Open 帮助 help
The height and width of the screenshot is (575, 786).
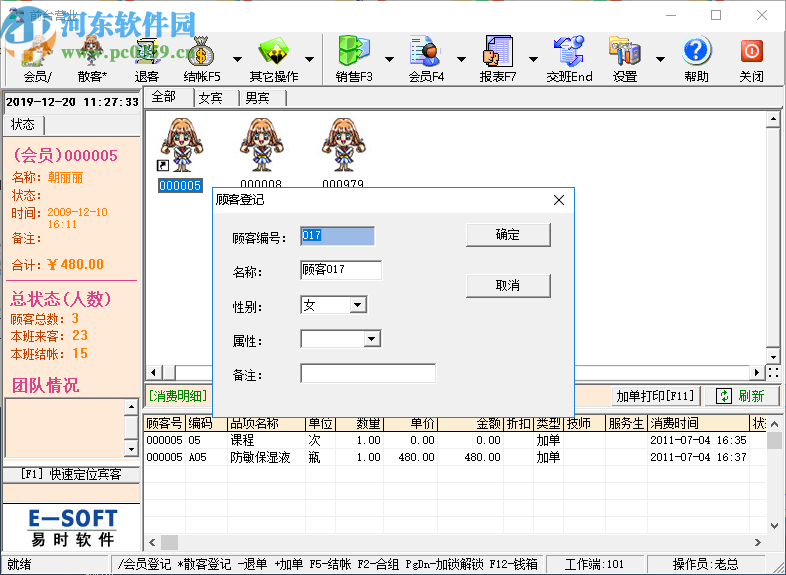click(x=696, y=59)
